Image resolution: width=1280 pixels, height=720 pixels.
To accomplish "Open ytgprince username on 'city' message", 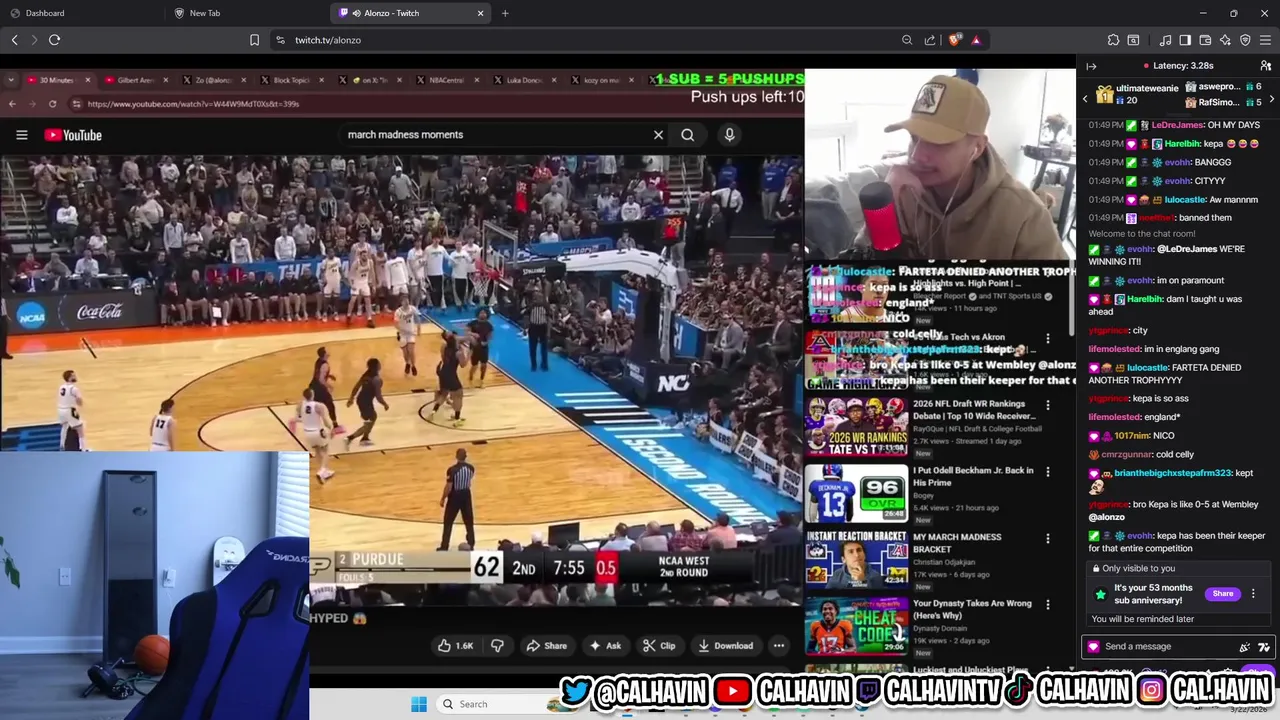I will (x=1109, y=330).
